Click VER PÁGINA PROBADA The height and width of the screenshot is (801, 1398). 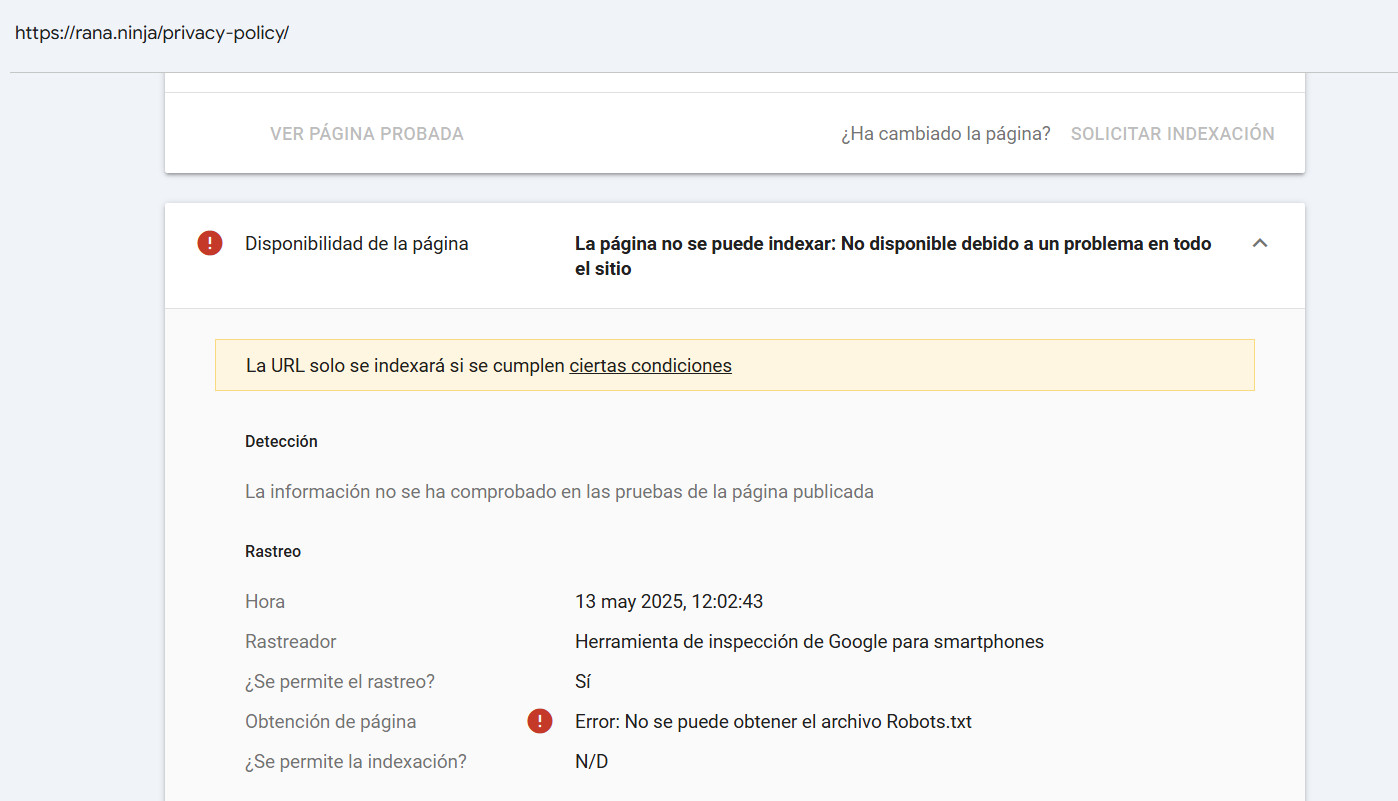(x=366, y=133)
